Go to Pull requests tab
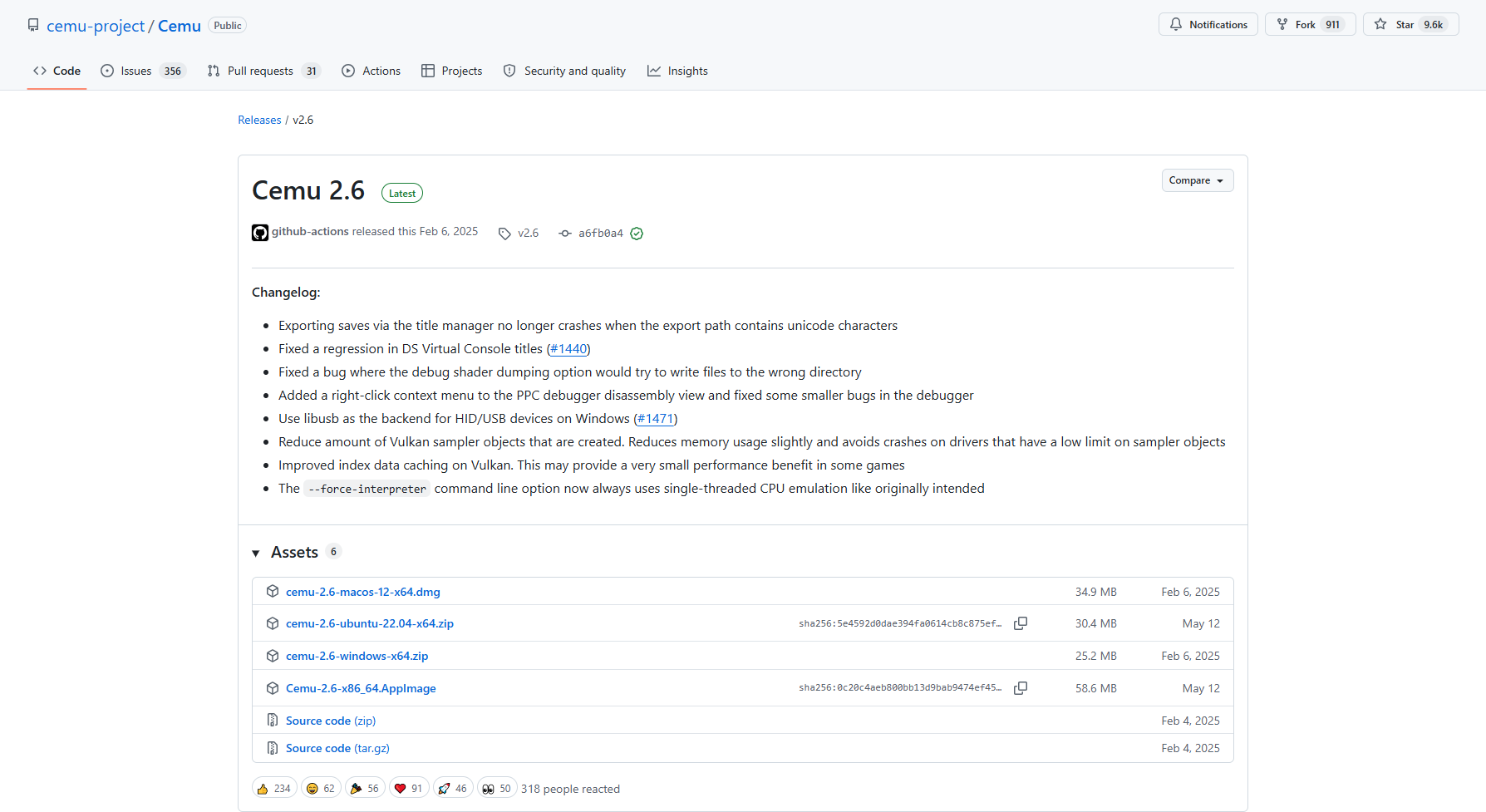The image size is (1486, 812). pos(263,71)
